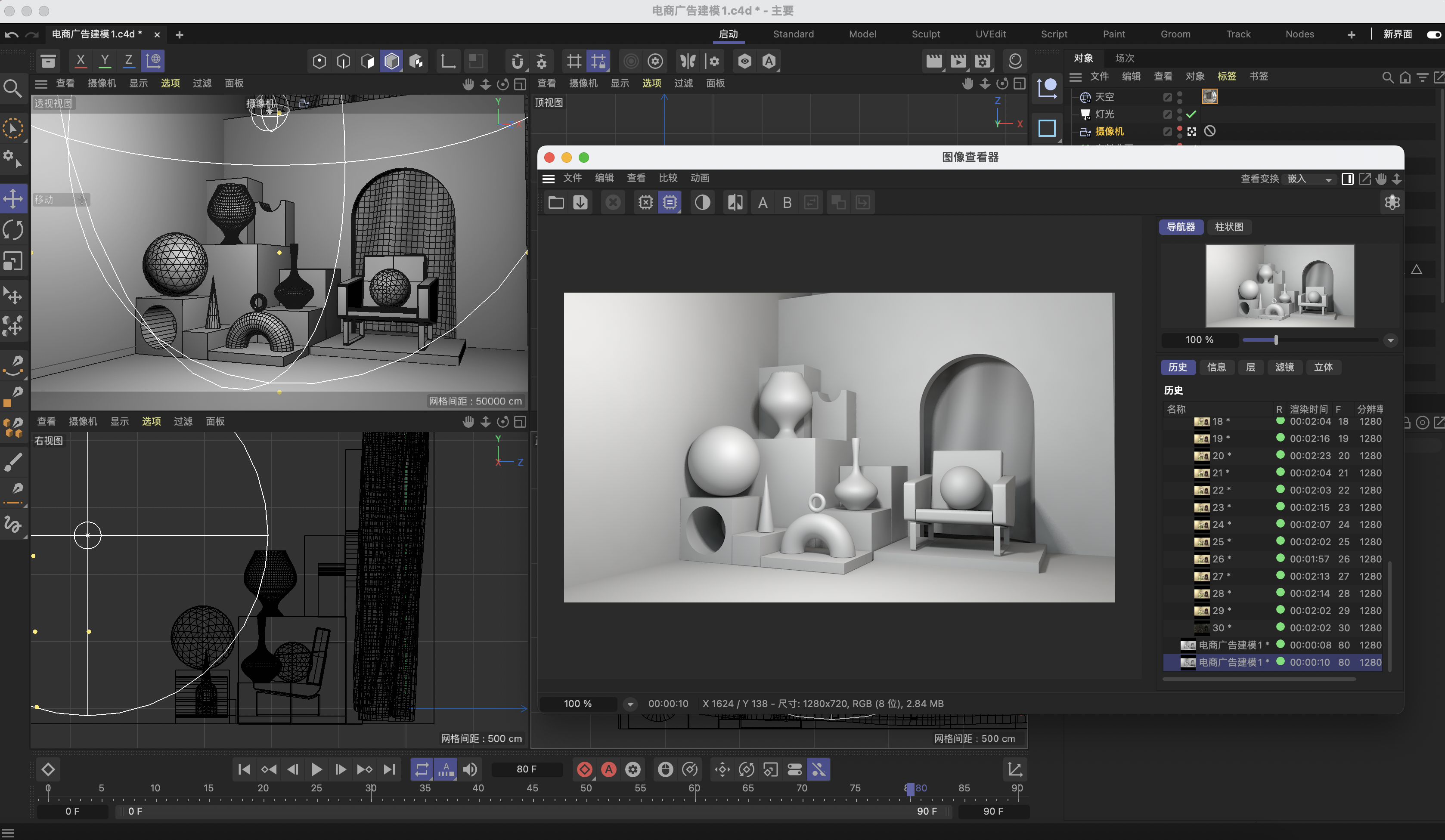Viewport: 1445px width, 840px height.
Task: Click stop rendering icon in Picture Viewer
Action: 613,202
